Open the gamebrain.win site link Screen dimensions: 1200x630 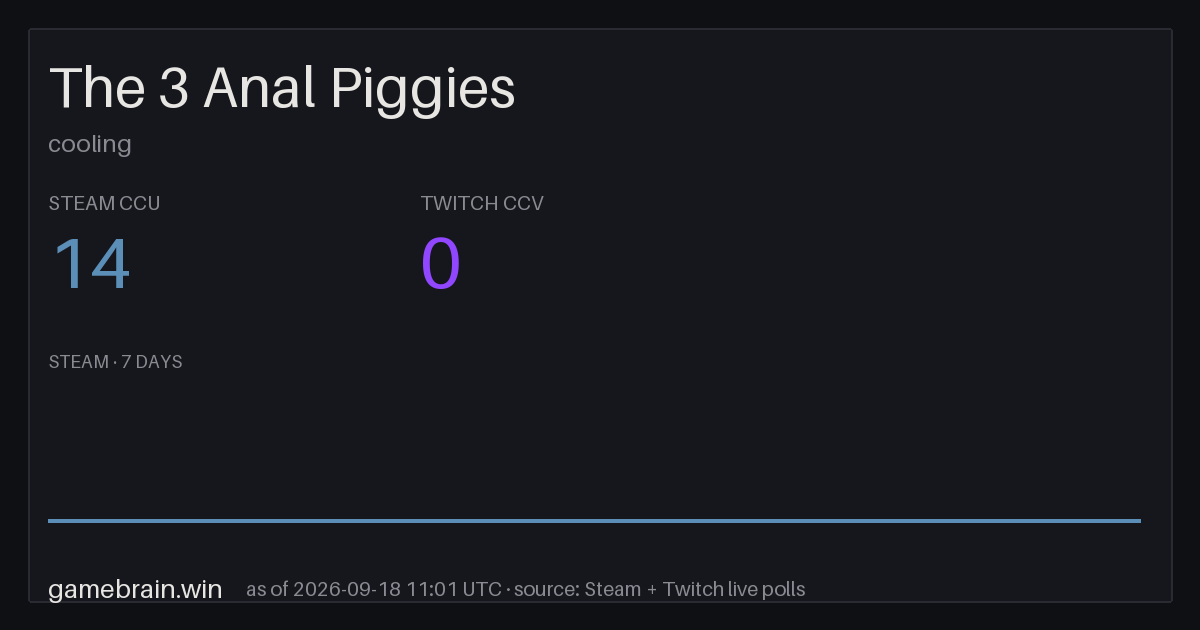tap(135, 589)
